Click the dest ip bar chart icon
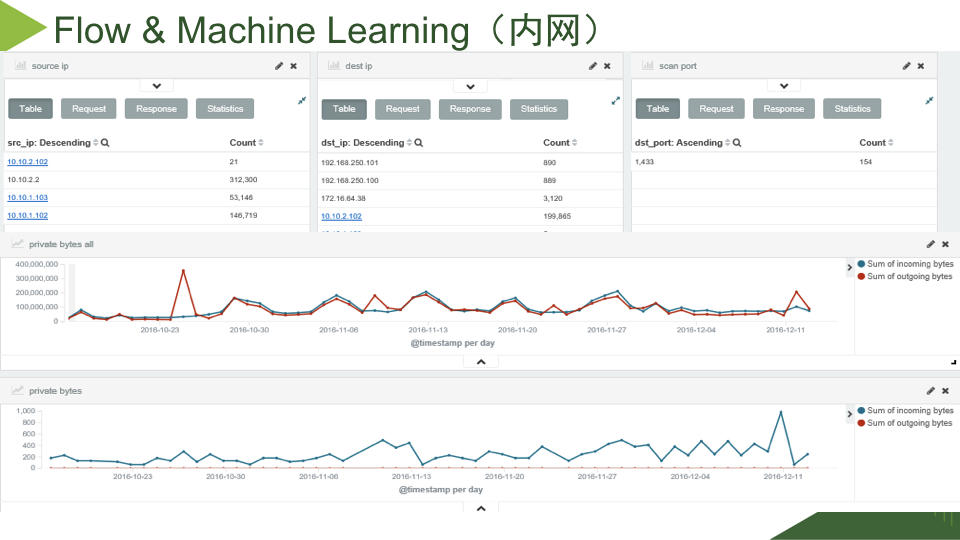The width and height of the screenshot is (960, 540). [334, 66]
